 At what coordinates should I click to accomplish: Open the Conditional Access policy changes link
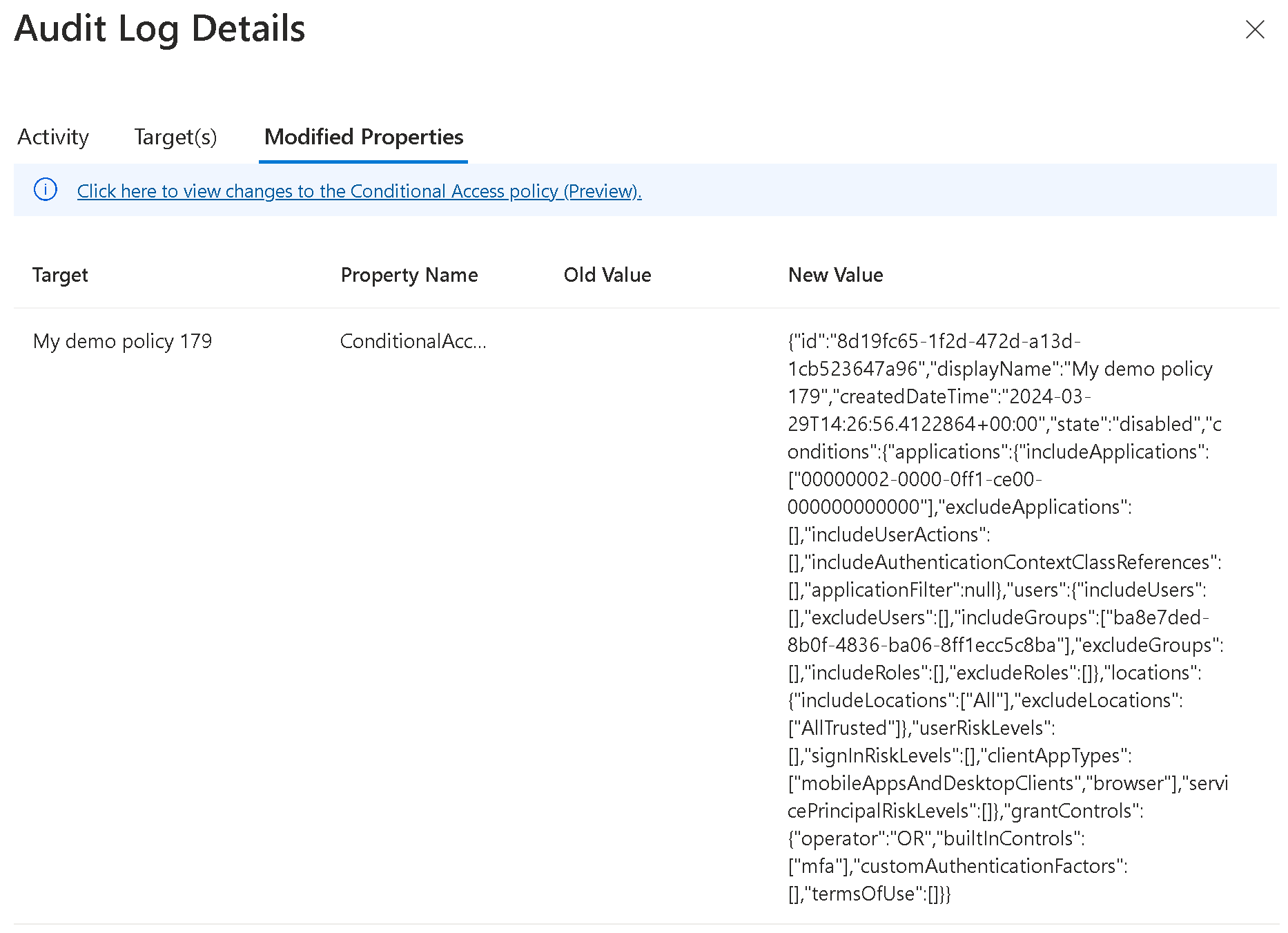(x=359, y=191)
